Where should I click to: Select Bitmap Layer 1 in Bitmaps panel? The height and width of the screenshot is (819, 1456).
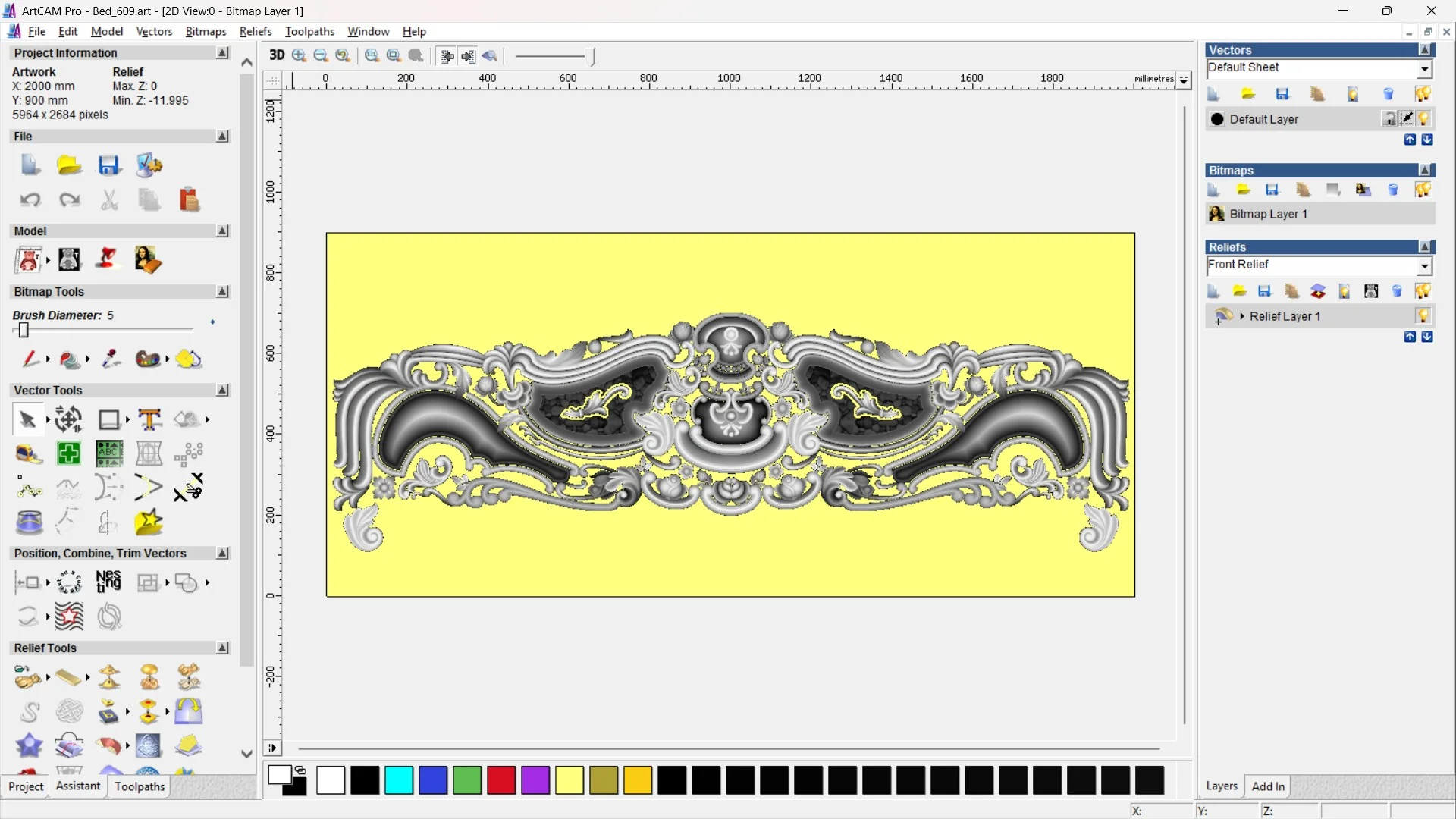pyautogui.click(x=1268, y=214)
